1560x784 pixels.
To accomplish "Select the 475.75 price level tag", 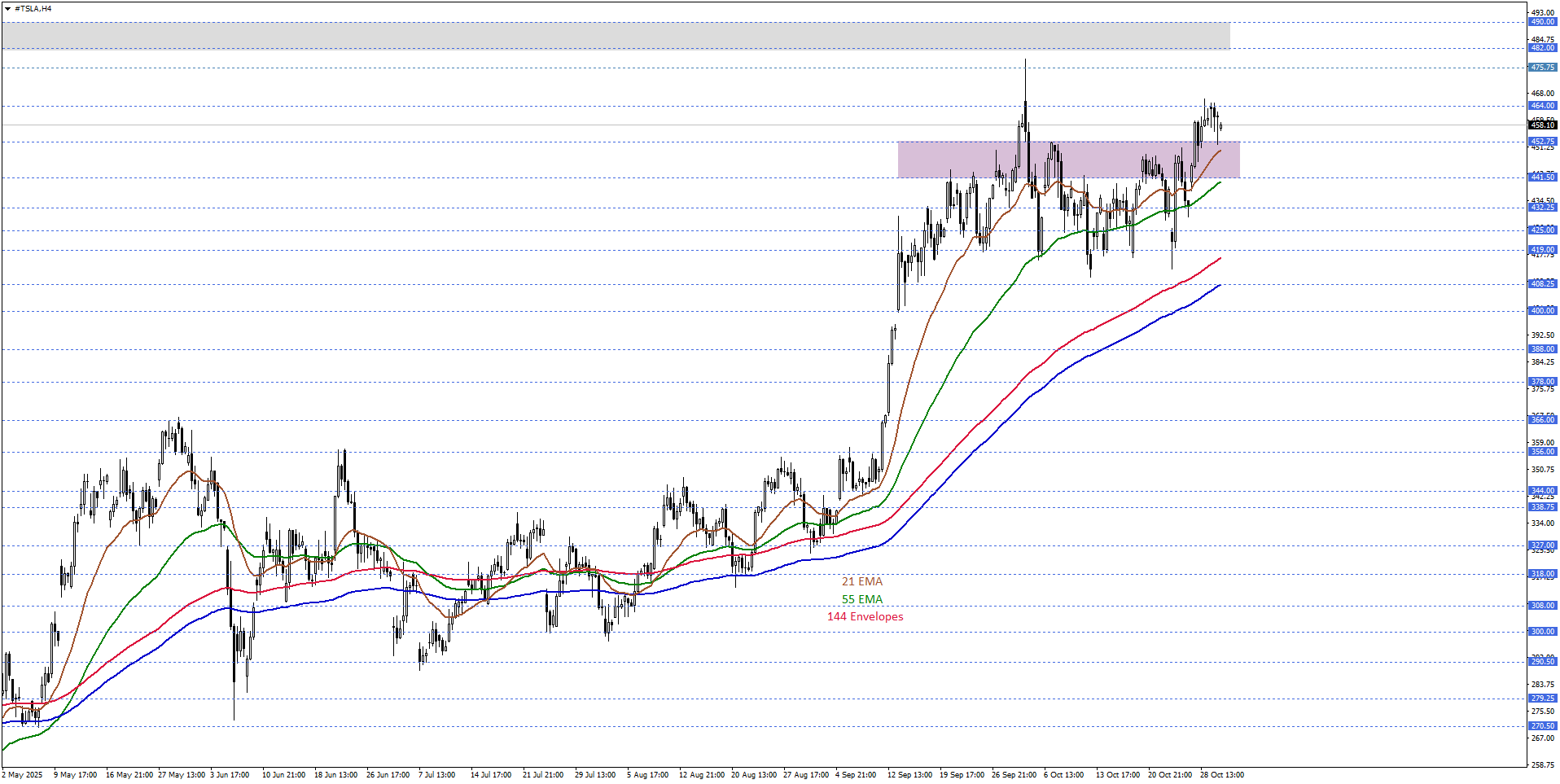I will (x=1542, y=68).
